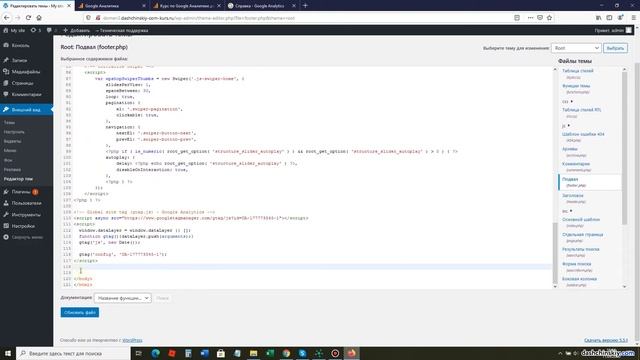Click the Выбрать button

click(x=615, y=48)
